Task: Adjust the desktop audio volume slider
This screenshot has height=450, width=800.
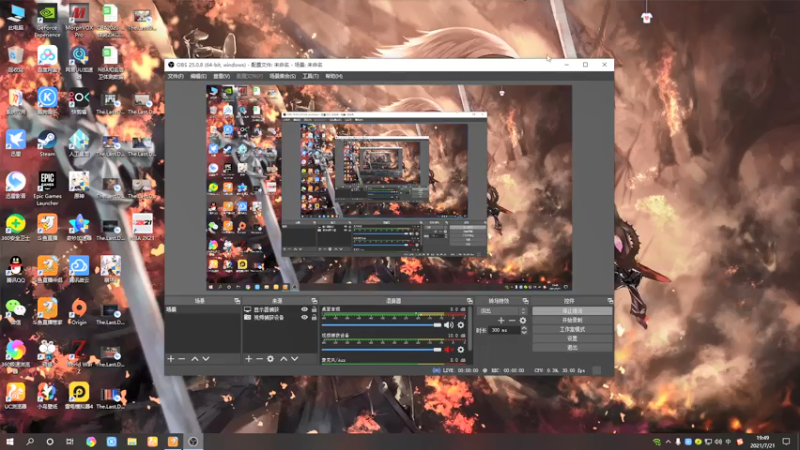Action: point(382,325)
